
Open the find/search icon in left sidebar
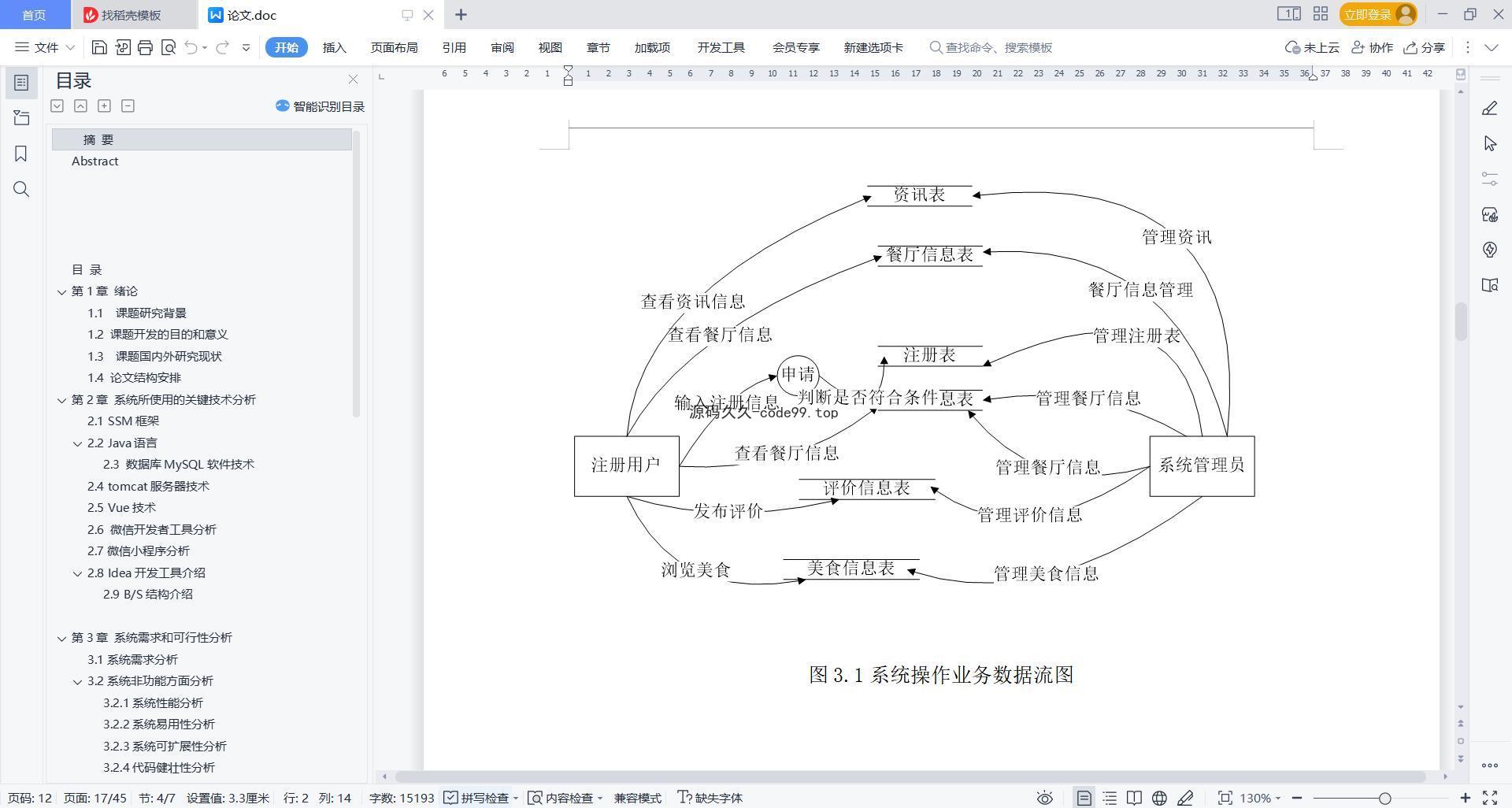click(21, 189)
